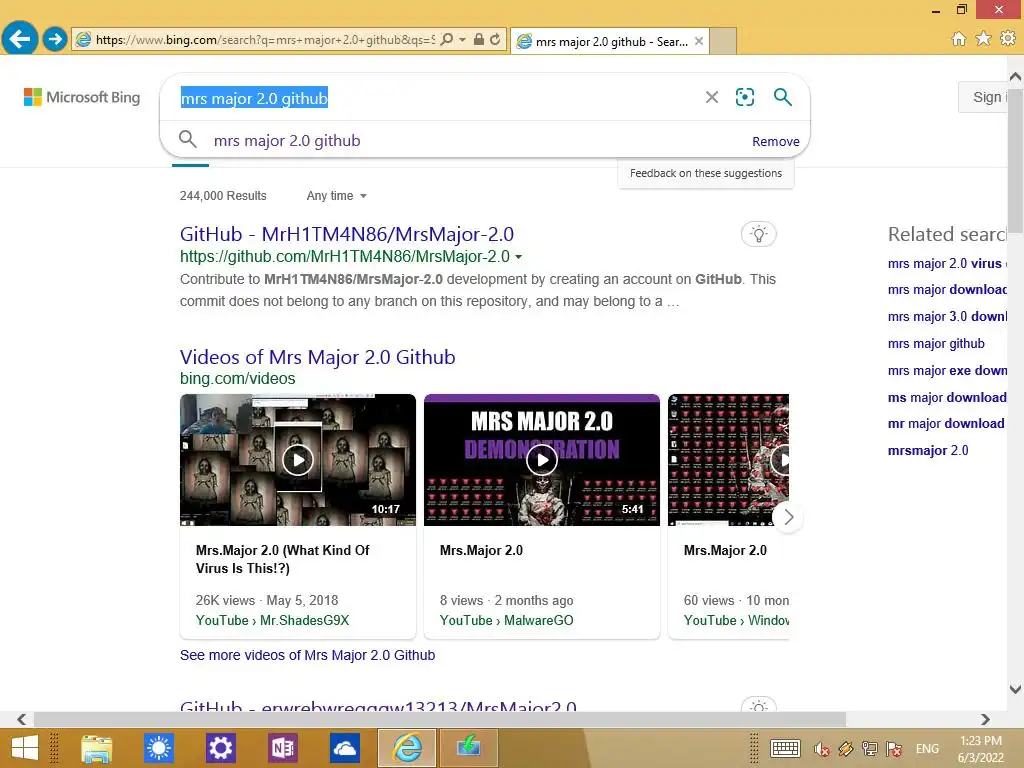Open a new blank tab

pos(723,41)
